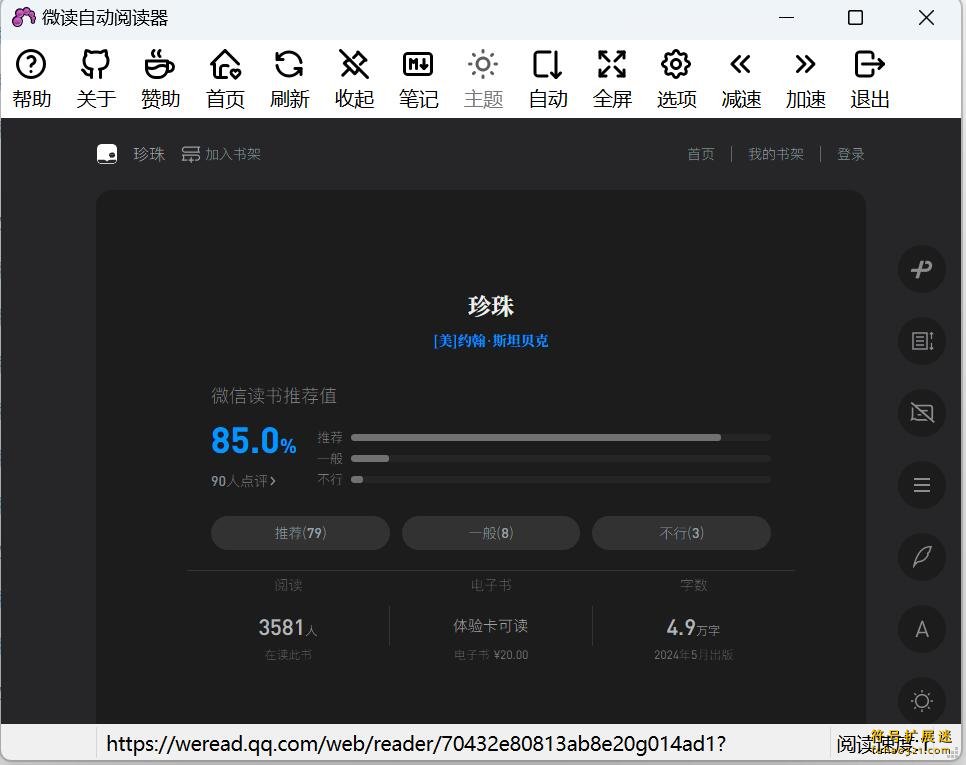The height and width of the screenshot is (765, 966).
Task: Click the 一般 rating progress bar
Action: pyautogui.click(x=561, y=458)
